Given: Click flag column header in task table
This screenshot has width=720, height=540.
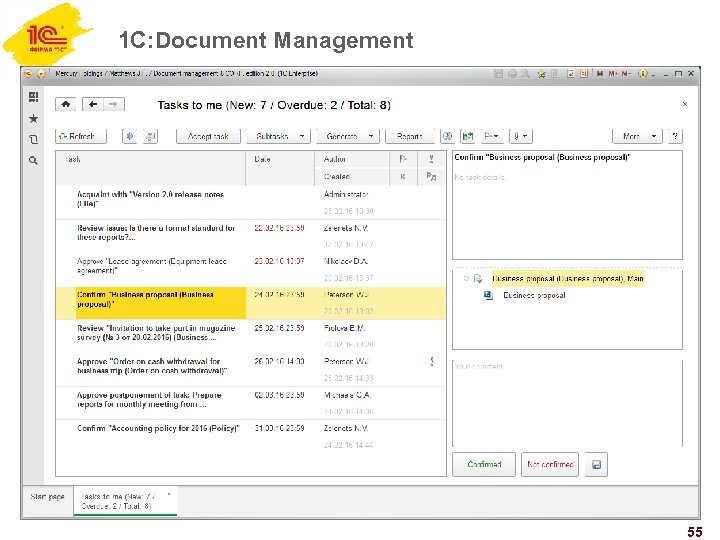Looking at the screenshot, I should tap(403, 159).
